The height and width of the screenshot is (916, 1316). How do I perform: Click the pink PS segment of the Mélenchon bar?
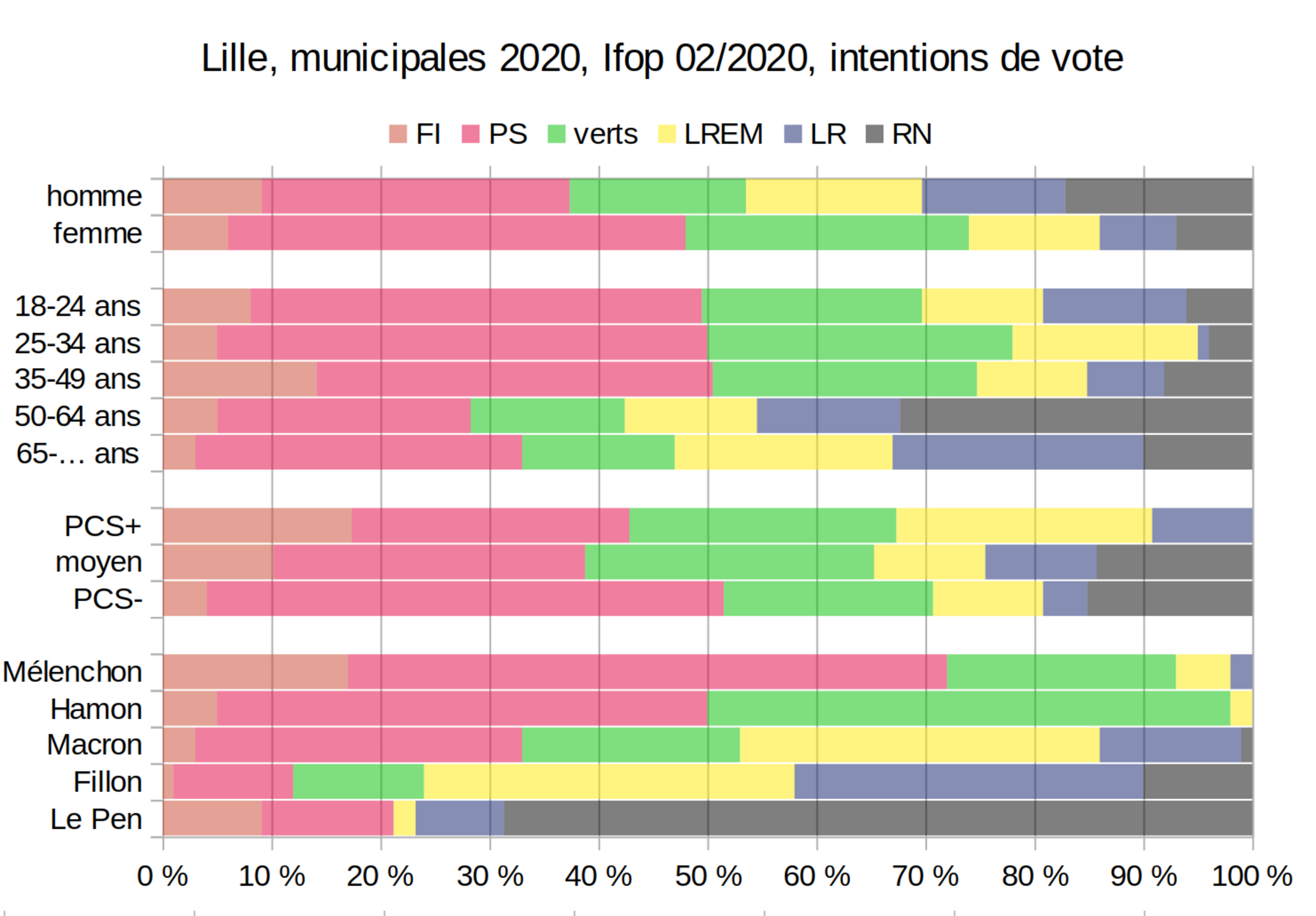click(x=647, y=671)
